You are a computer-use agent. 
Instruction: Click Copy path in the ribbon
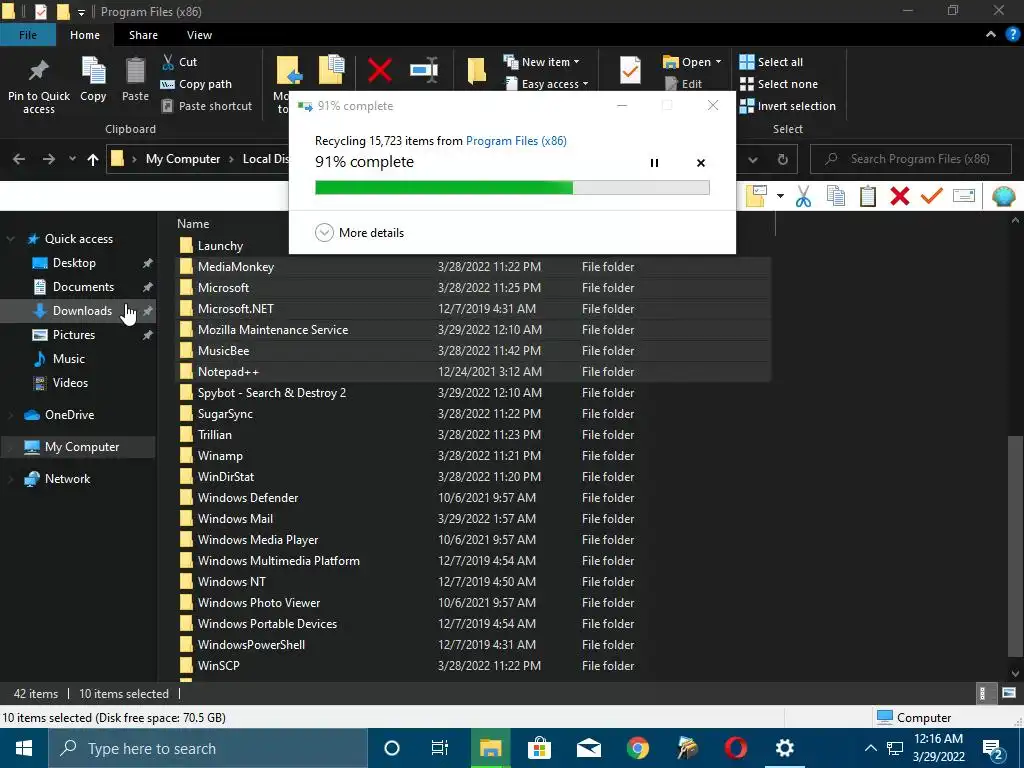tap(197, 84)
